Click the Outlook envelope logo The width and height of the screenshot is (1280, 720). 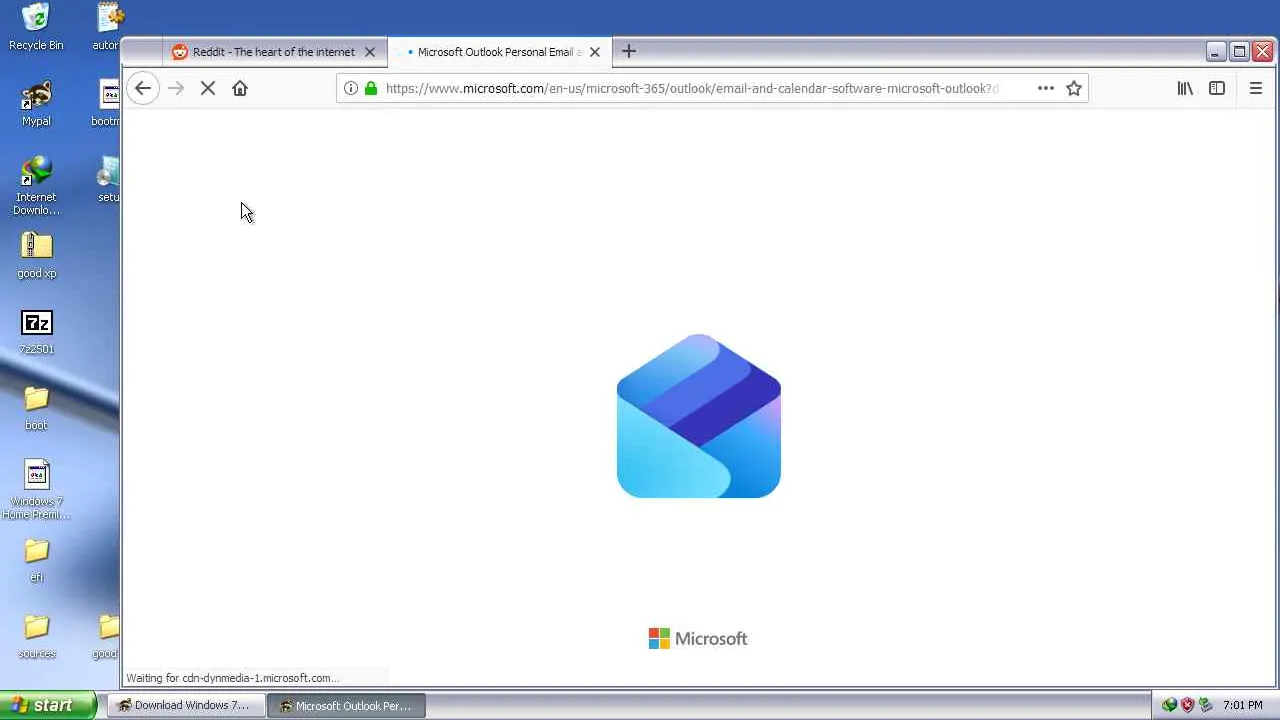699,416
